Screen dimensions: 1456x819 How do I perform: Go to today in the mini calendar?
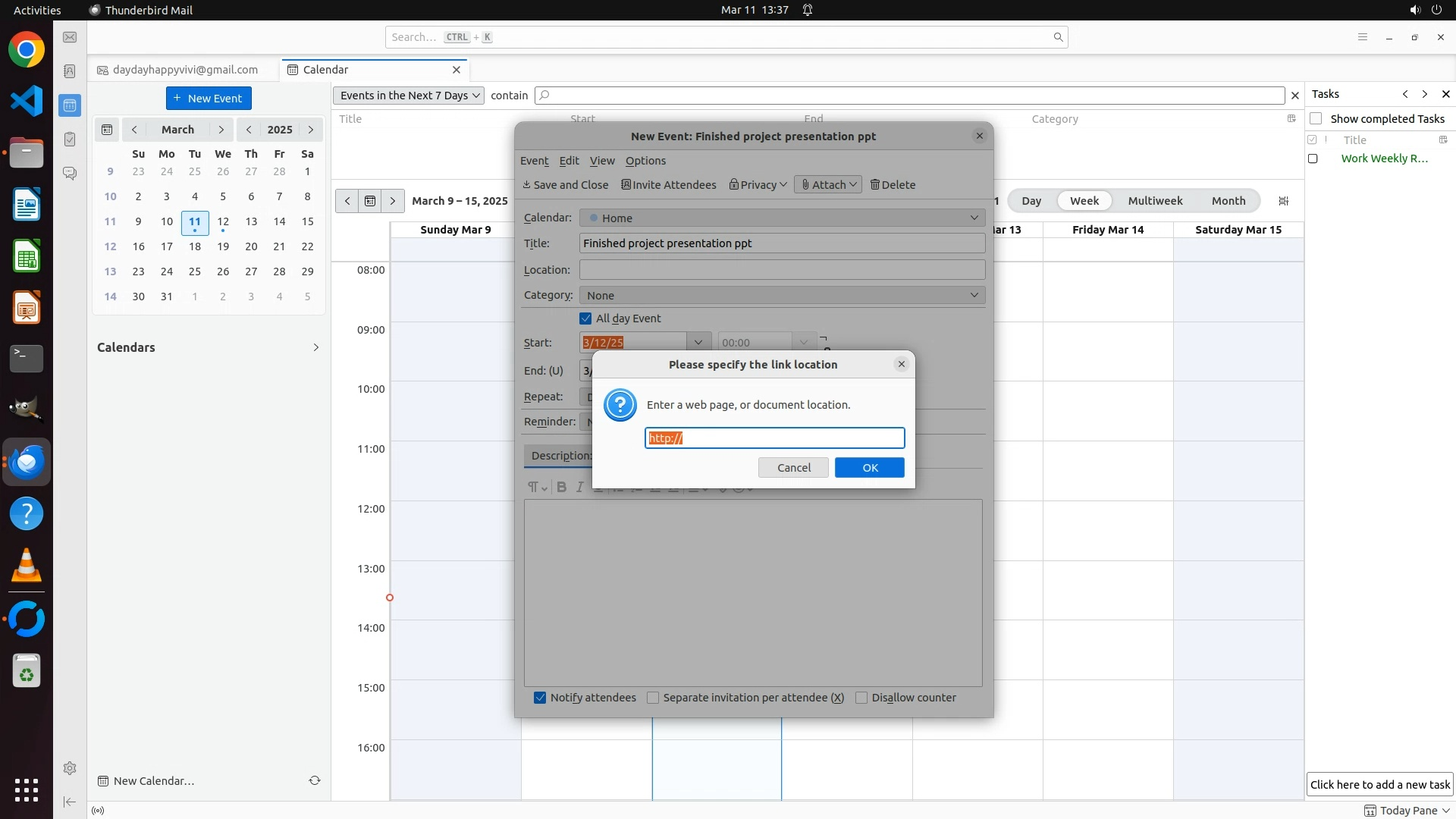(x=107, y=130)
